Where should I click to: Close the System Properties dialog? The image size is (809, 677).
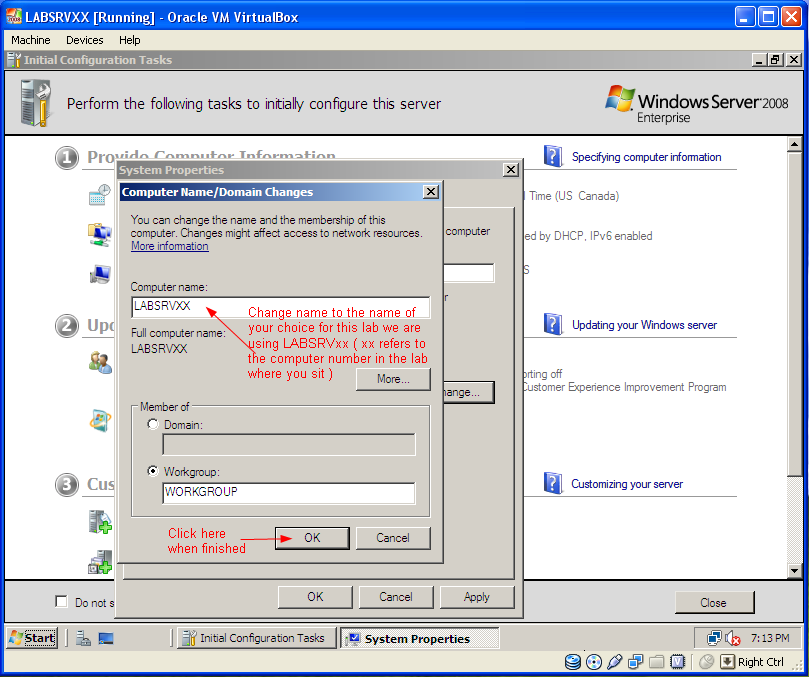[x=511, y=170]
